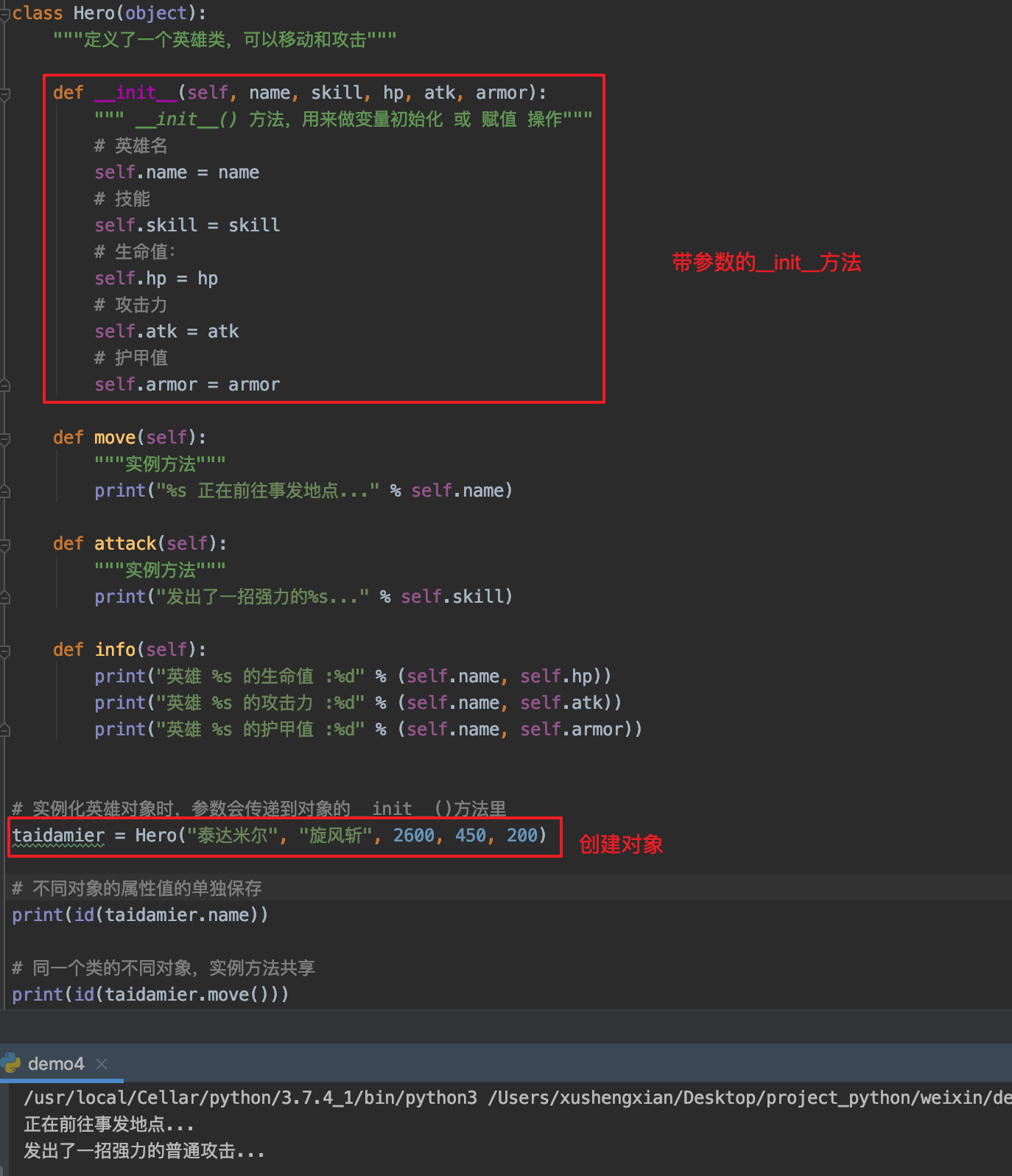Click the print line with '发出了一招强力的%s...'

click(x=303, y=597)
